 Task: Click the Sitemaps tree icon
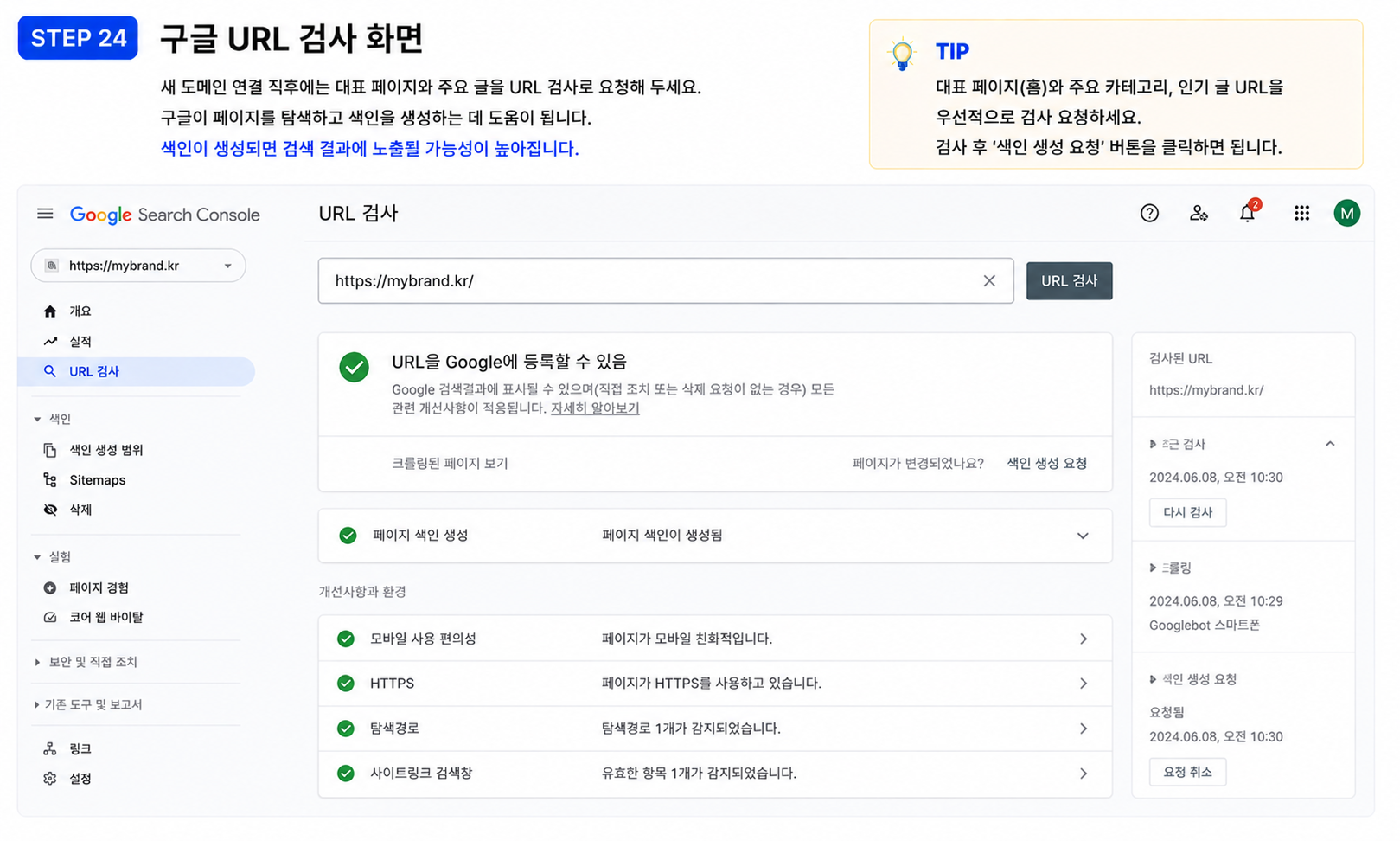[50, 479]
